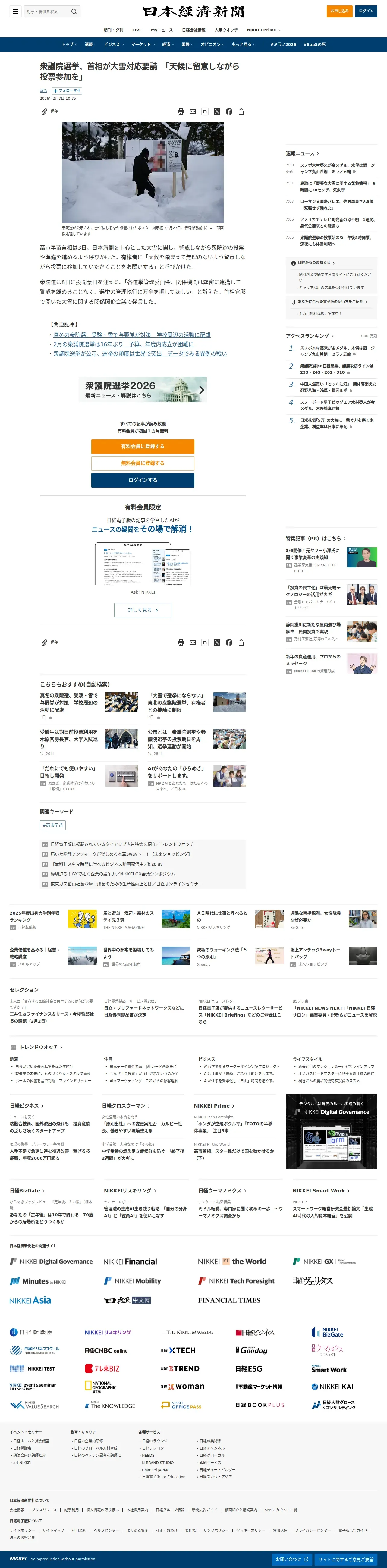Open the 速報ニュース section heading

click(x=302, y=153)
